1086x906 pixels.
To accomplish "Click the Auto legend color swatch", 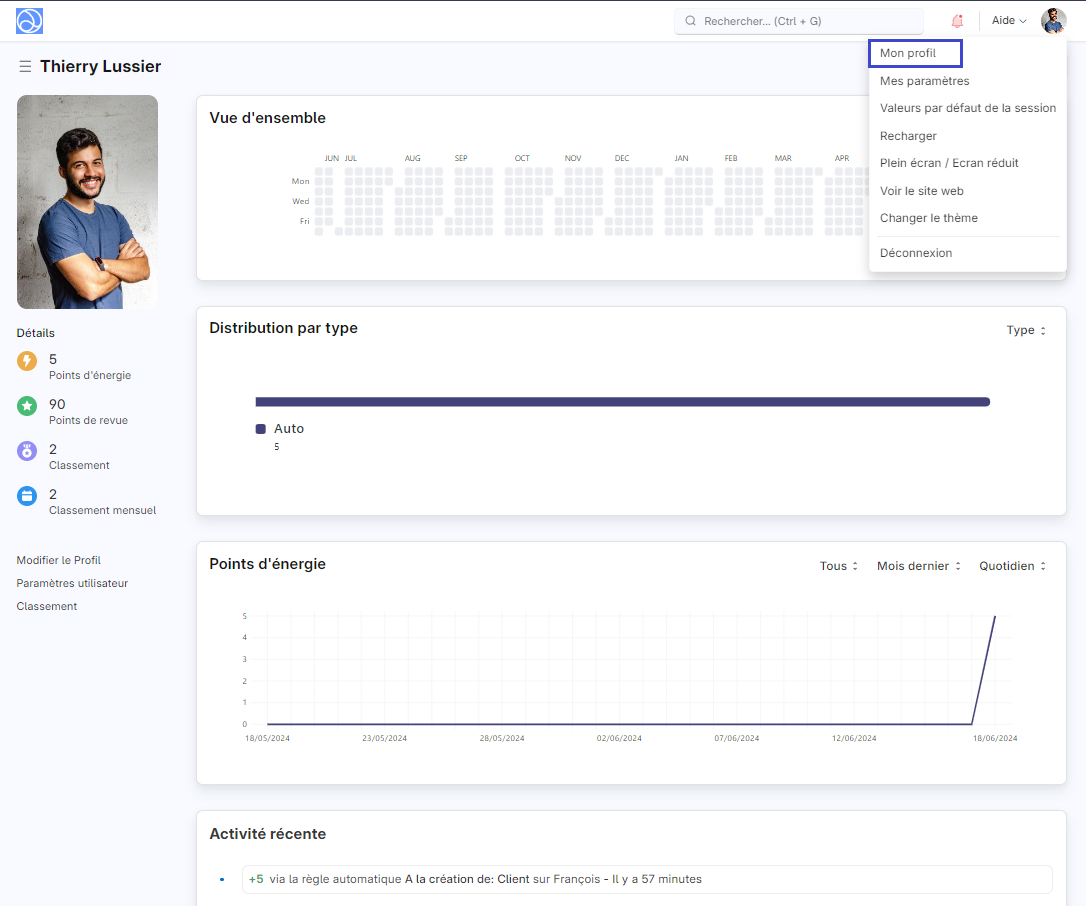I will (261, 429).
